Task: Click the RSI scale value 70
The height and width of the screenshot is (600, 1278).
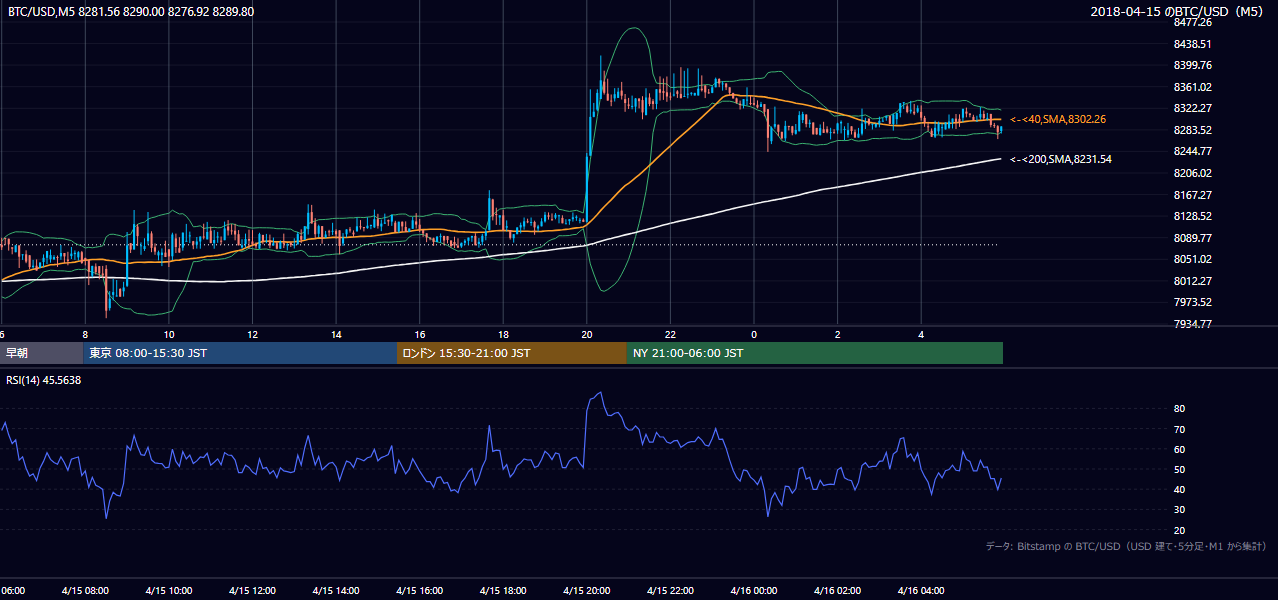Action: click(1179, 429)
